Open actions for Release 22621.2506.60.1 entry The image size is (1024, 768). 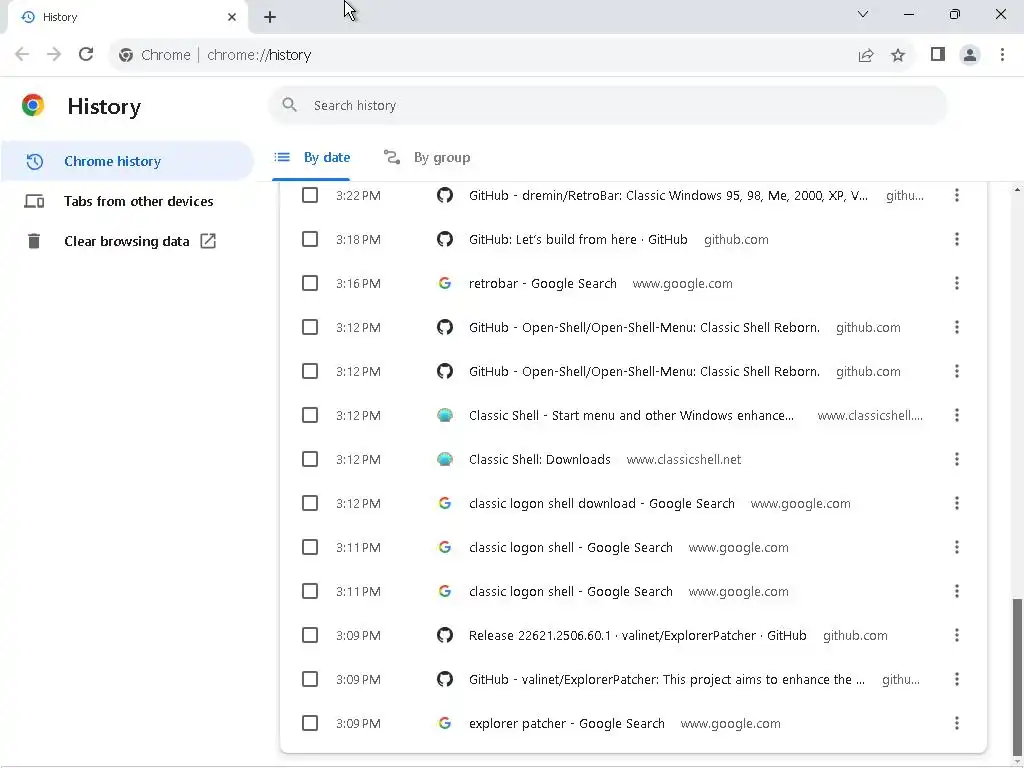coord(957,635)
